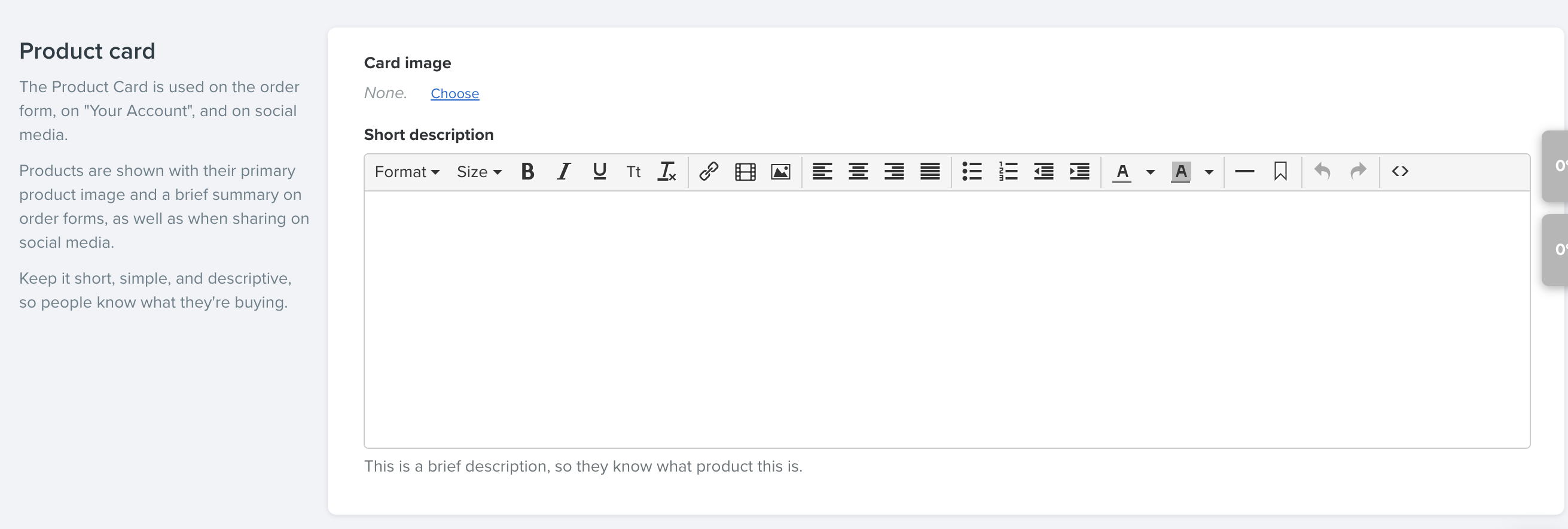Insert an image via the picture icon
The image size is (1568, 529).
click(x=780, y=172)
